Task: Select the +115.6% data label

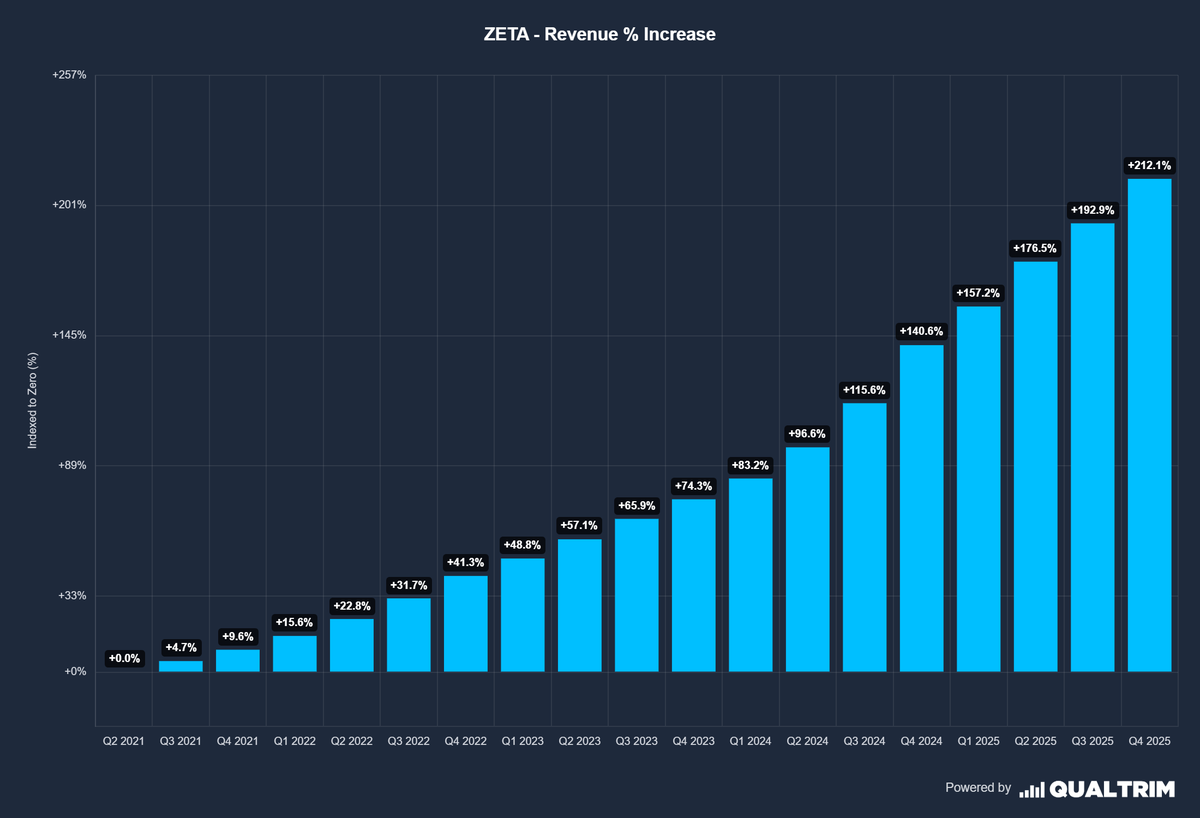Action: click(x=864, y=390)
